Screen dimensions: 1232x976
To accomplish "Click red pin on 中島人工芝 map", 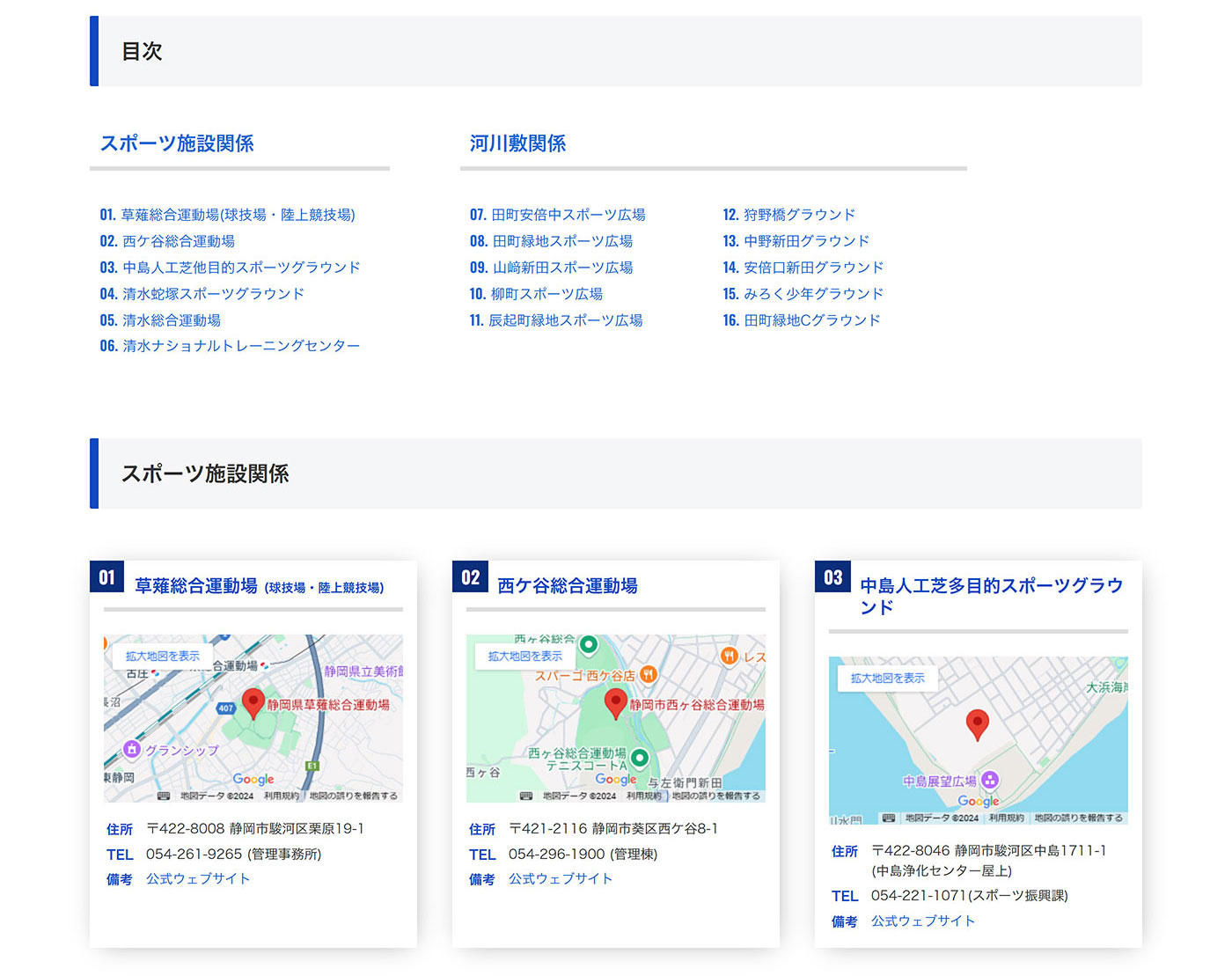I will click(x=977, y=724).
